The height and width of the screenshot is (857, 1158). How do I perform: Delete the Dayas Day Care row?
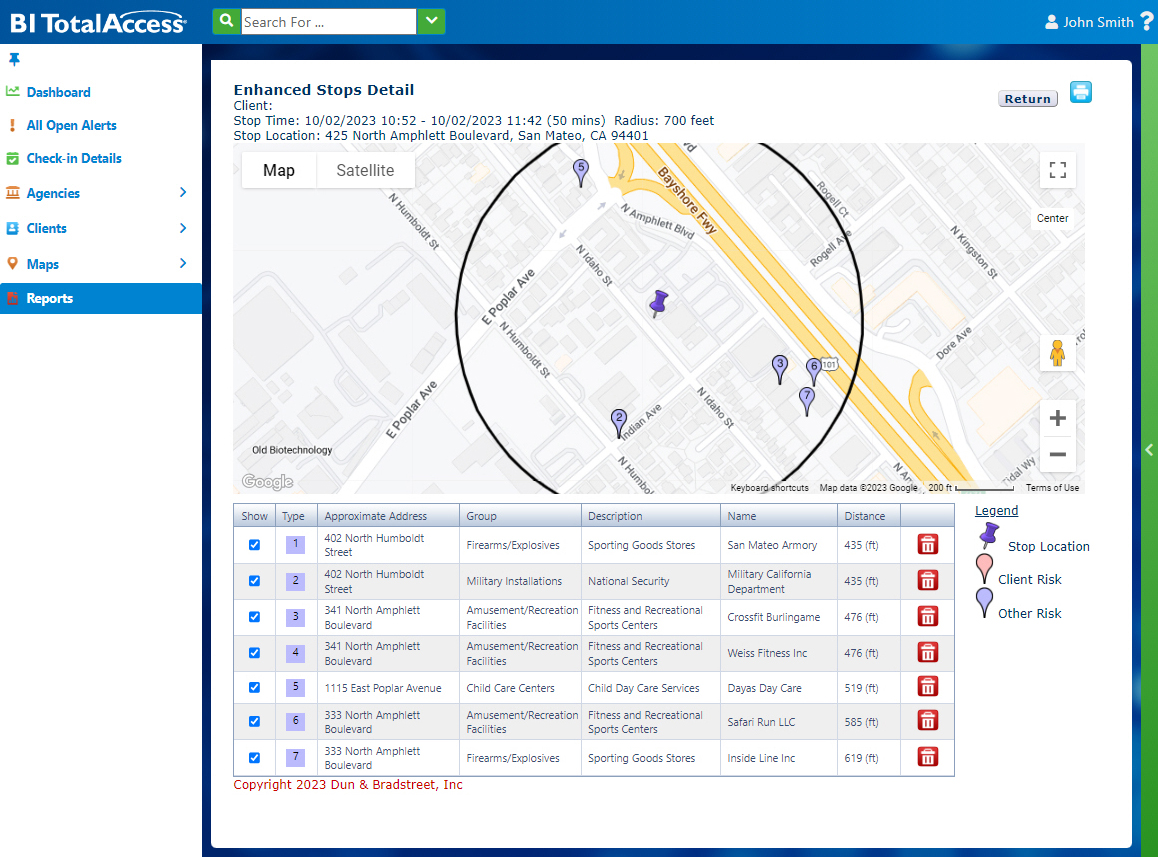pyautogui.click(x=928, y=686)
